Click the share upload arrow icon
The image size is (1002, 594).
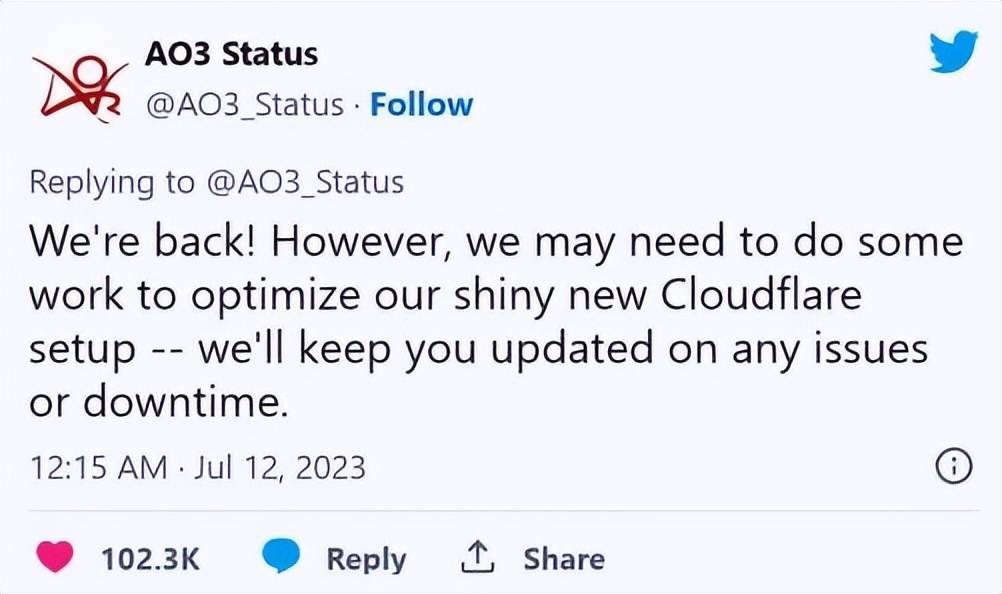point(477,558)
